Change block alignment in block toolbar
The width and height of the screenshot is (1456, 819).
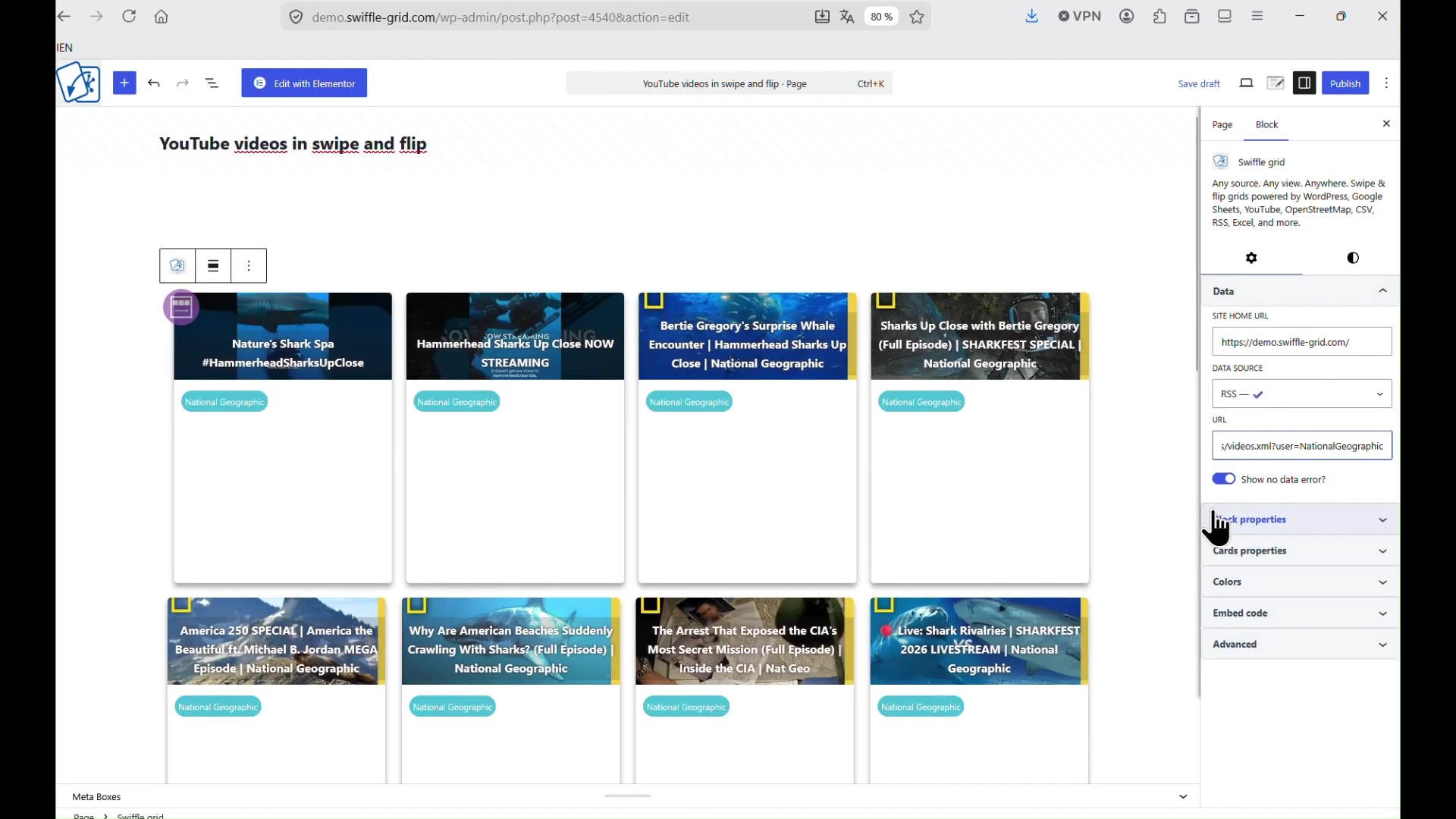coord(214,266)
